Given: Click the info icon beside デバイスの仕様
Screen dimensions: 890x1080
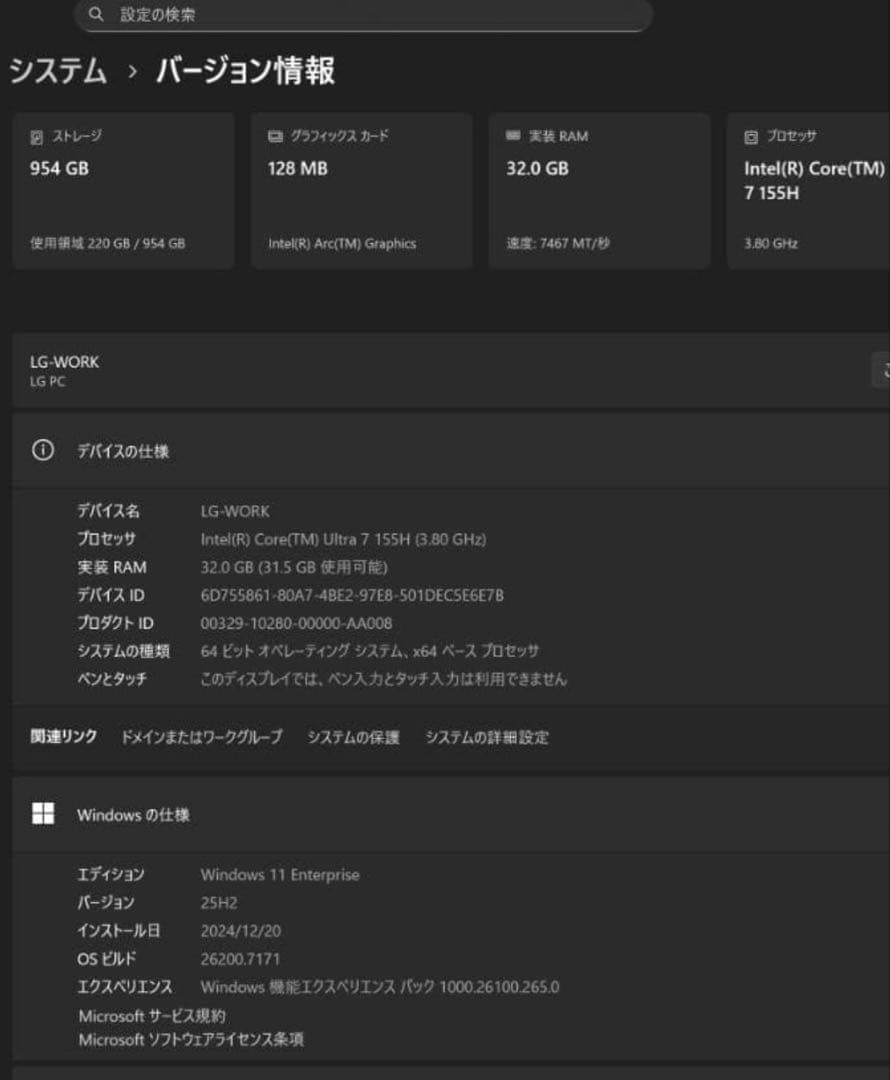Looking at the screenshot, I should click(43, 450).
